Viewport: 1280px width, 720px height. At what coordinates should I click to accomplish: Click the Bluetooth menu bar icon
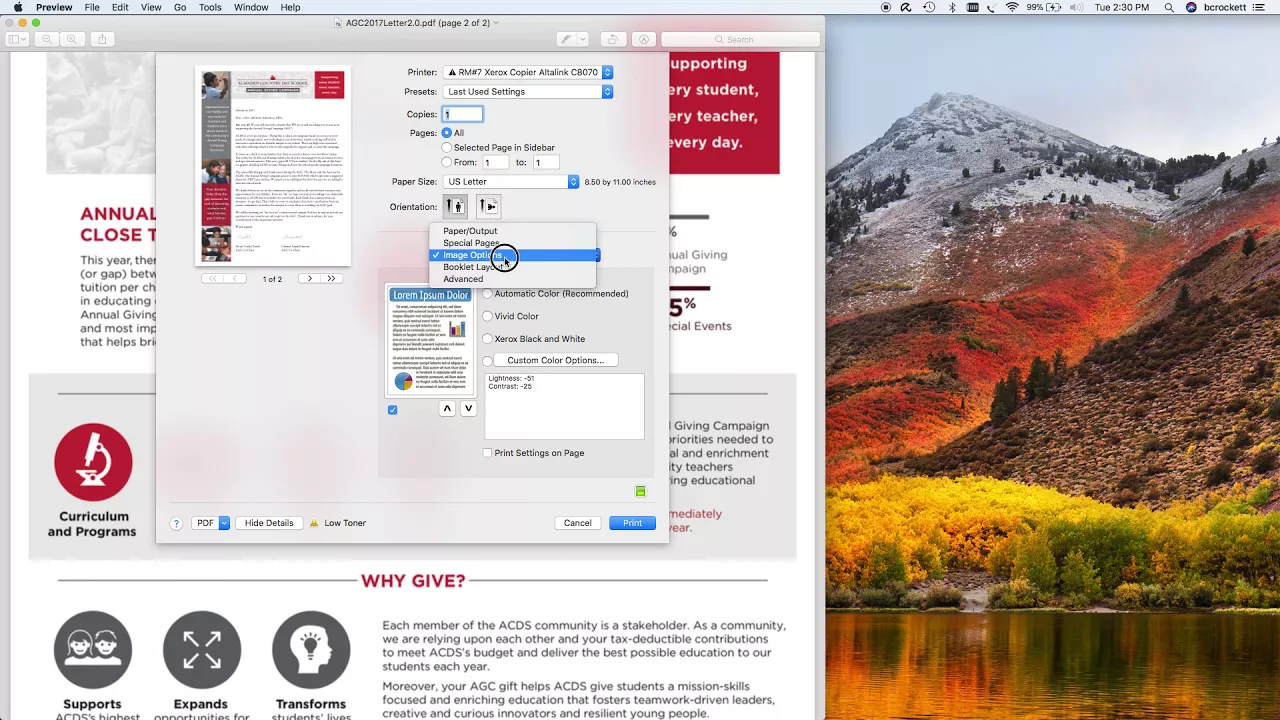tap(952, 7)
